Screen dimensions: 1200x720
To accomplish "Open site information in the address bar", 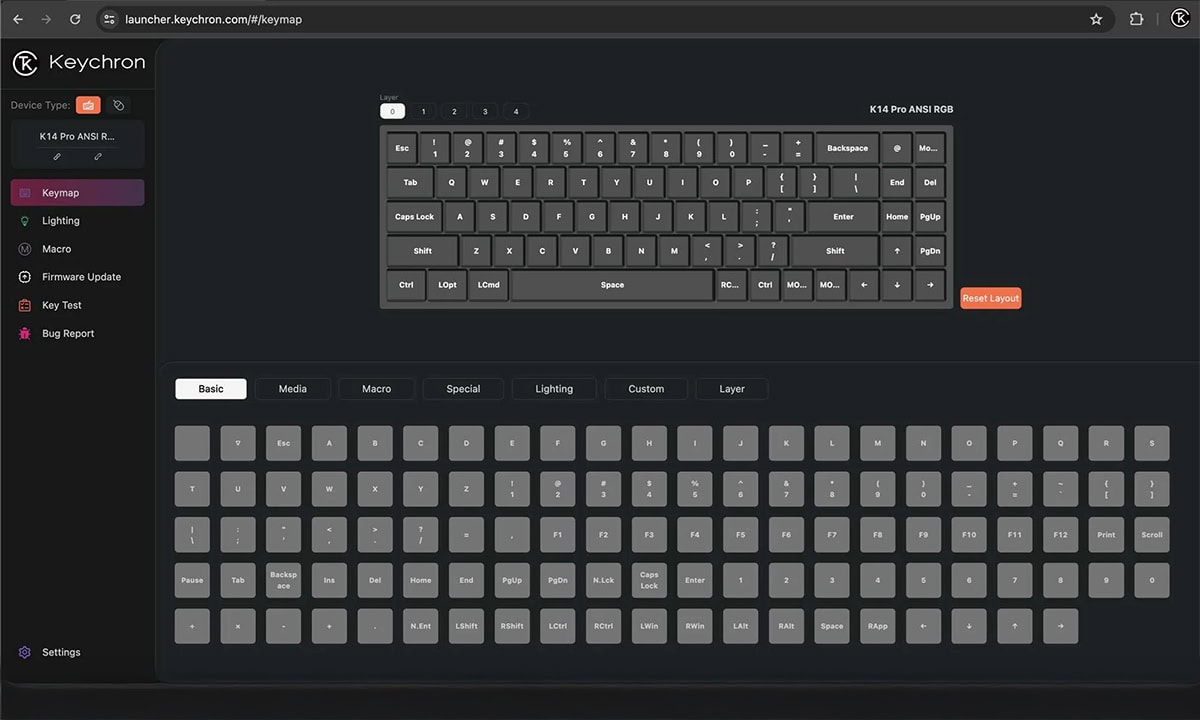I will pyautogui.click(x=108, y=18).
